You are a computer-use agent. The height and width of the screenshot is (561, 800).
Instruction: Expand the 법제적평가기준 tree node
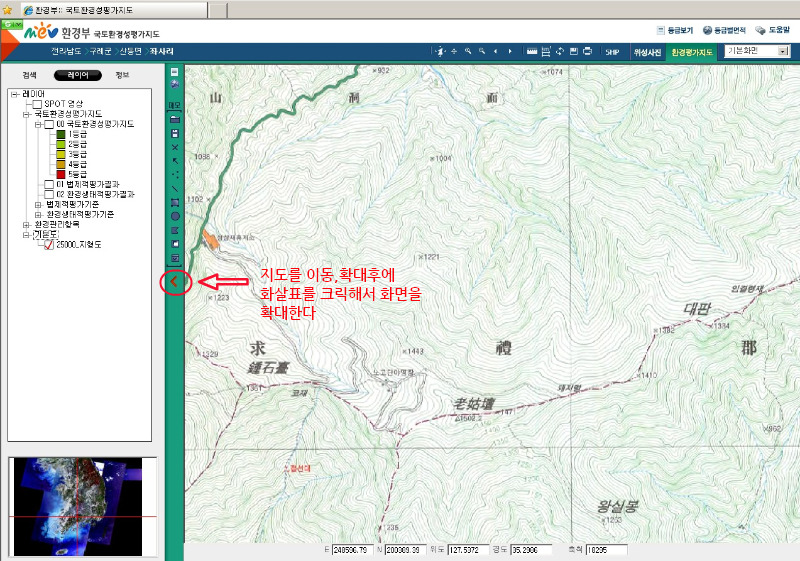click(x=38, y=205)
